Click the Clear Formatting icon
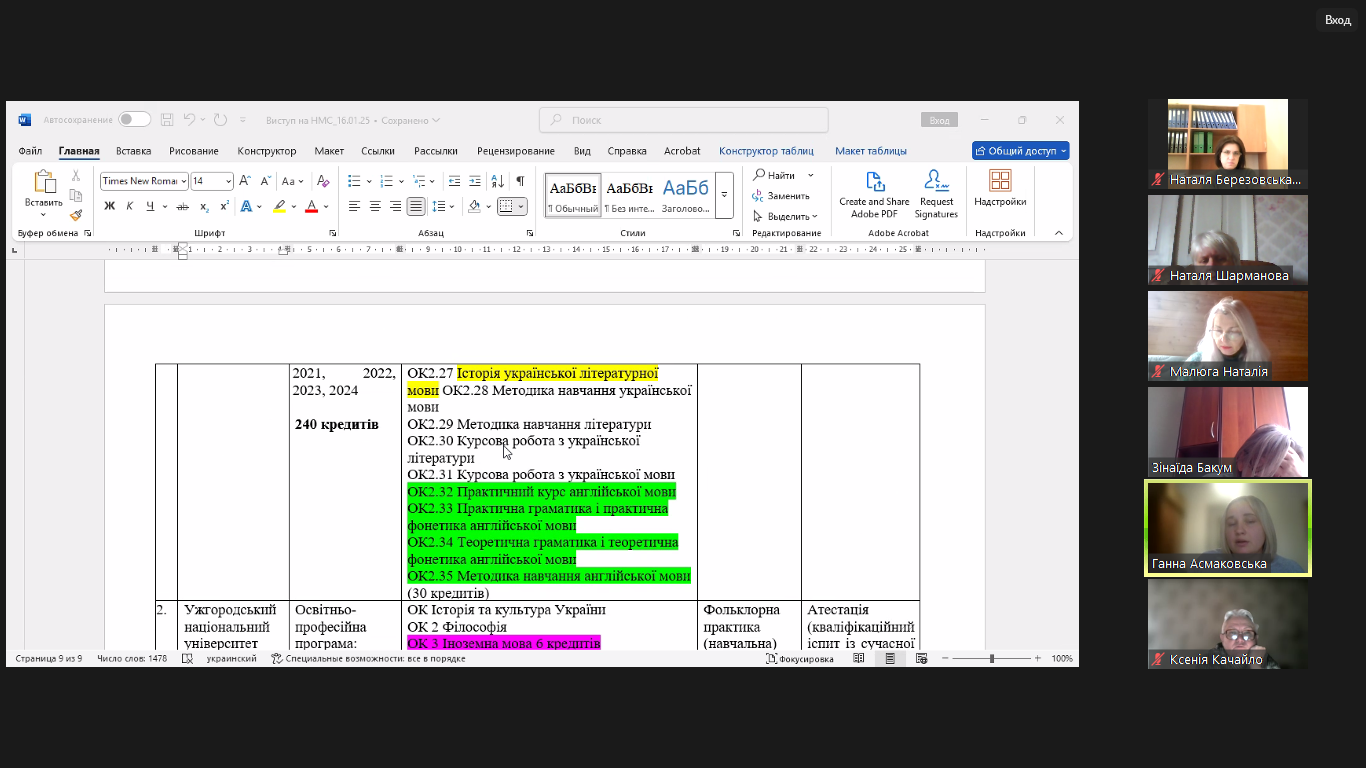The image size is (1366, 768). coord(323,181)
